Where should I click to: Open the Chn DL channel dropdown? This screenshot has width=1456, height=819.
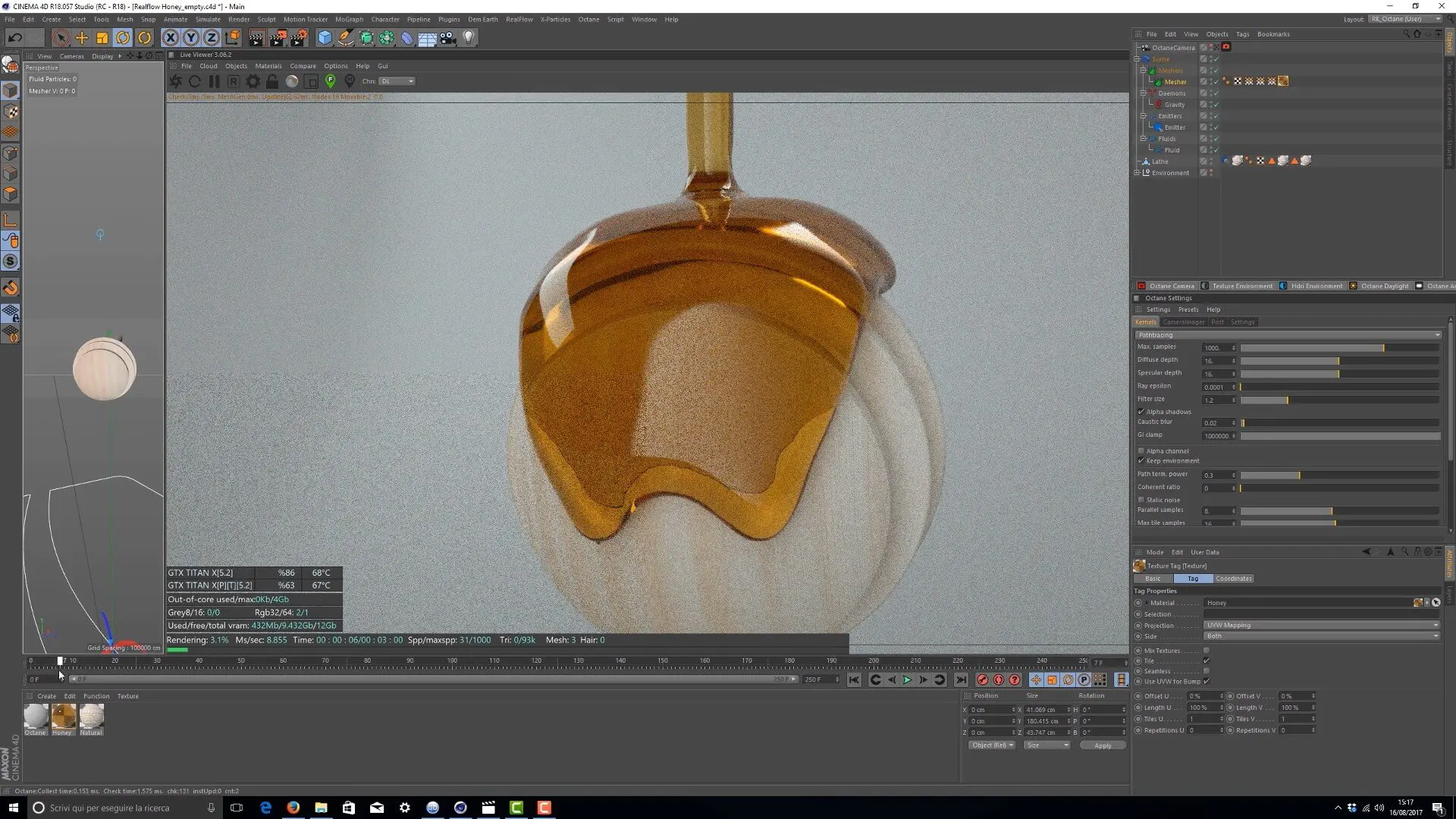(x=397, y=81)
